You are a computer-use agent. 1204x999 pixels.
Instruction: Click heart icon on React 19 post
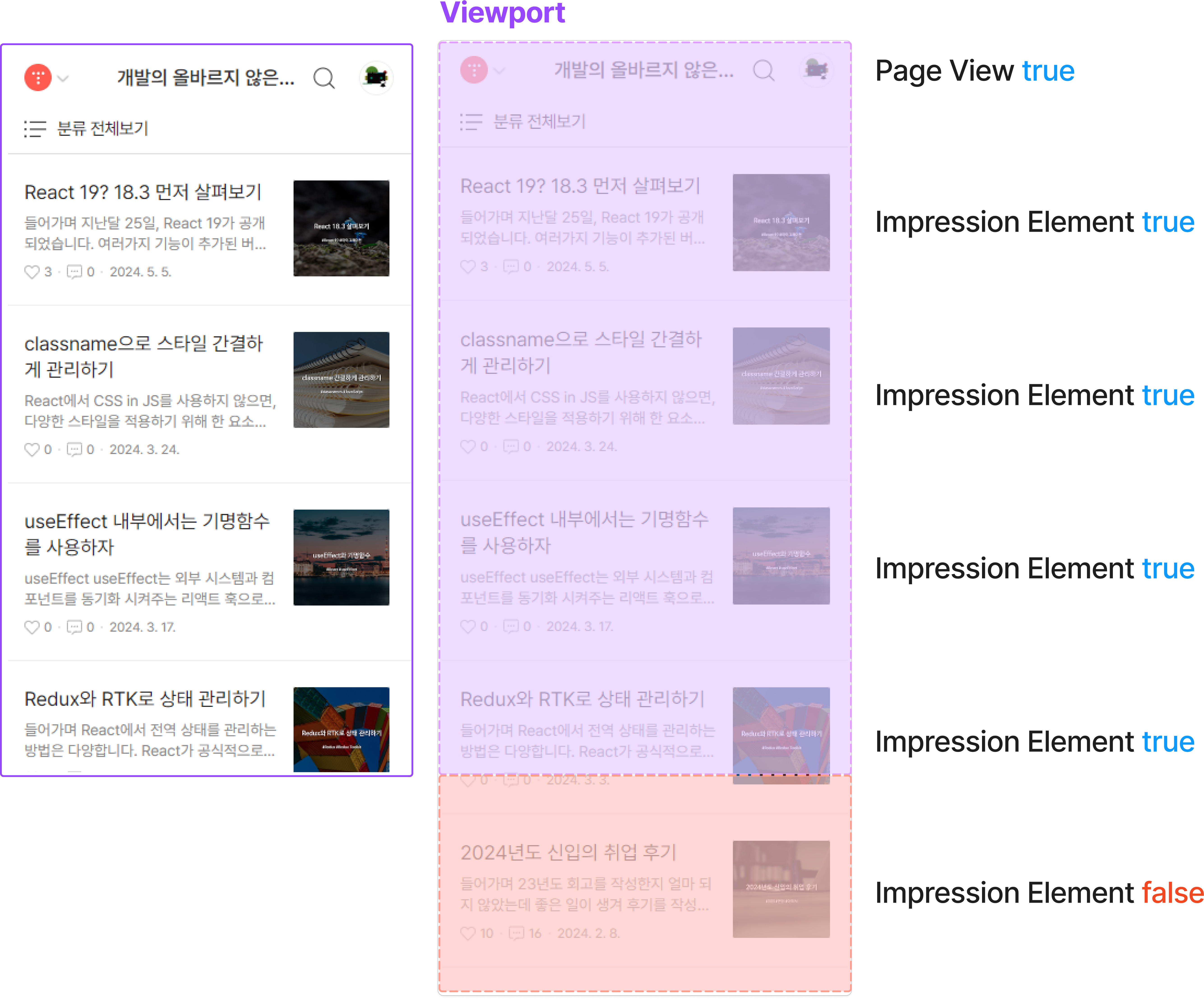[32, 272]
